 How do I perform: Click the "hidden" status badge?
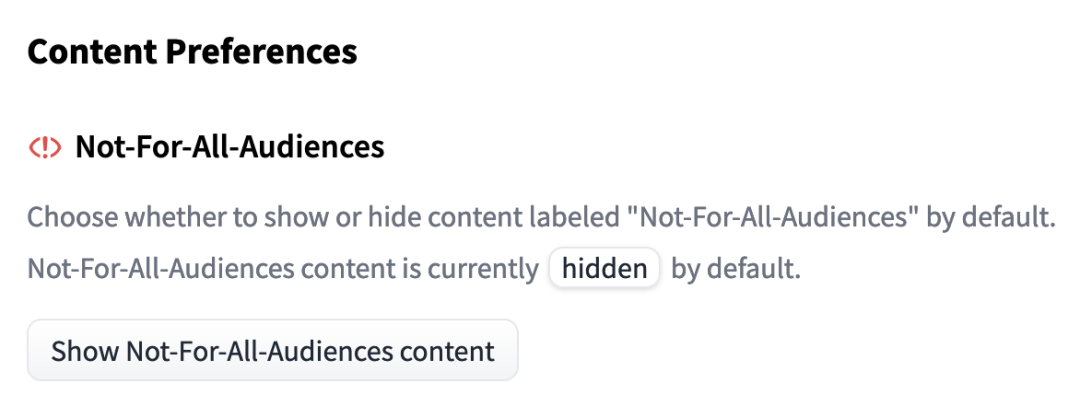604,269
